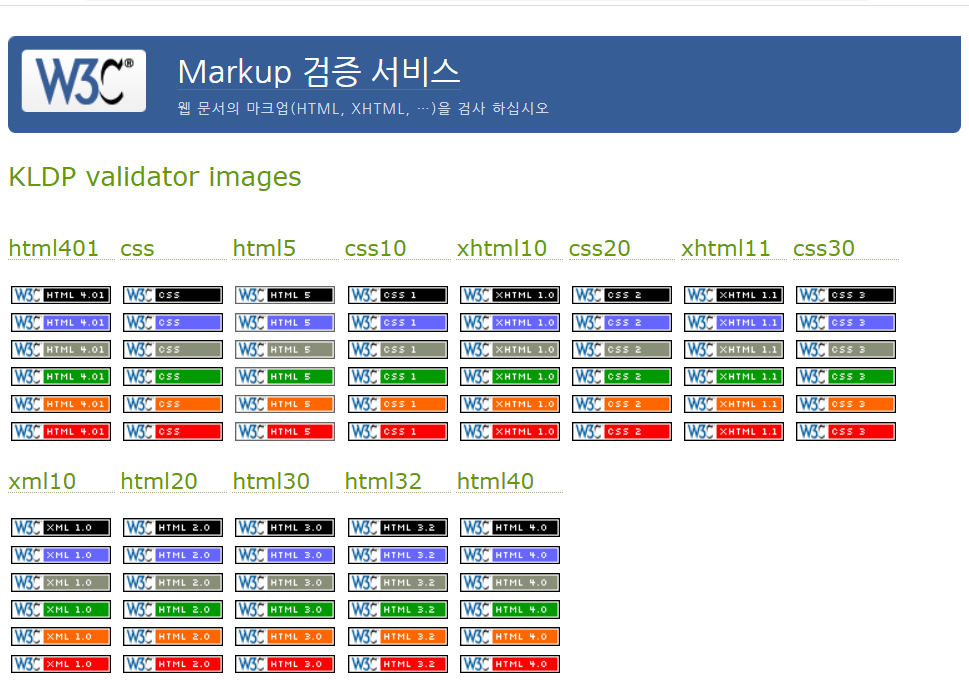Choose the green plain CSS badge

(x=173, y=377)
